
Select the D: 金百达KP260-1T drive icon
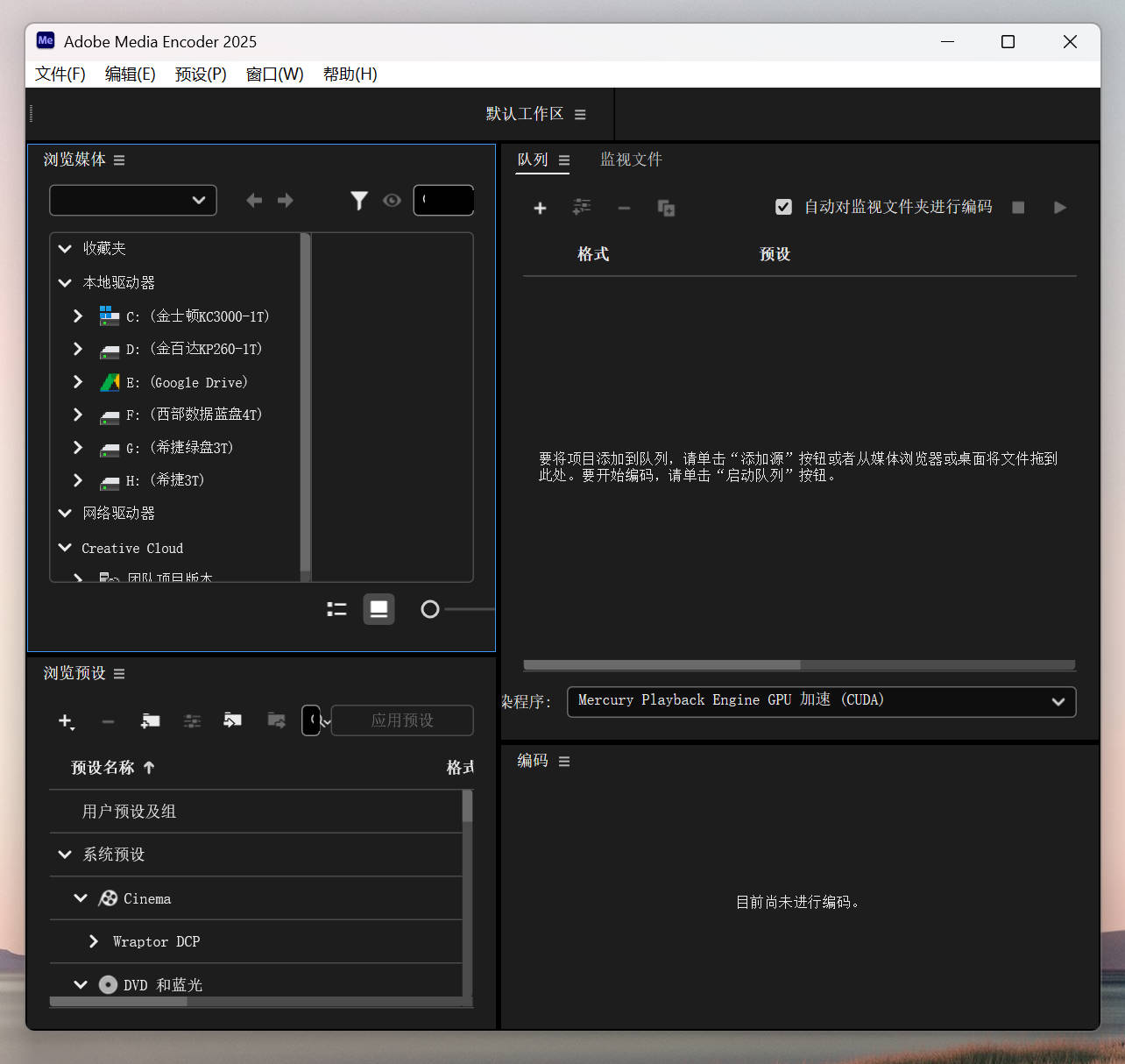click(110, 351)
